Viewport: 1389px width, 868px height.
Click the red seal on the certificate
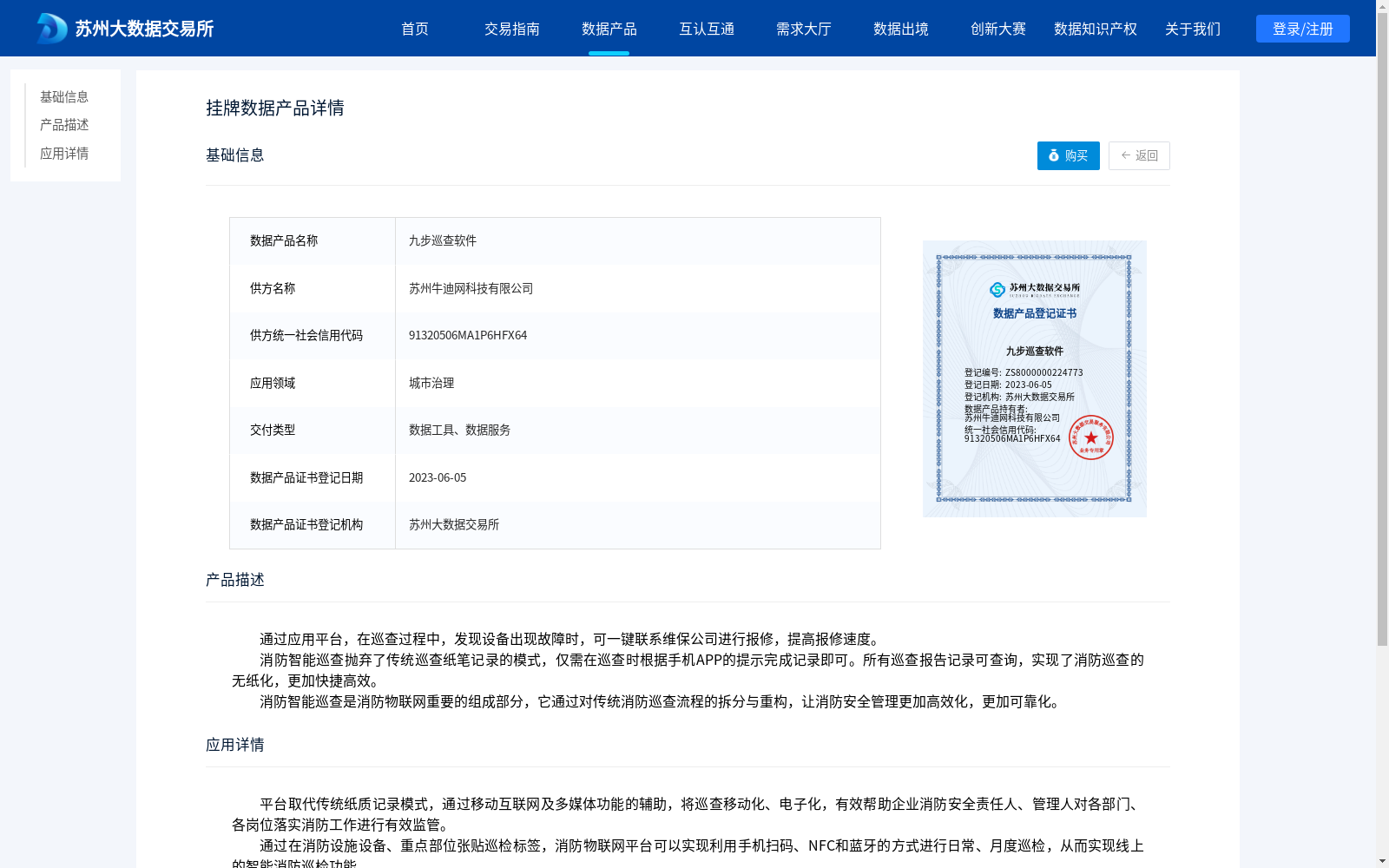pos(1091,437)
